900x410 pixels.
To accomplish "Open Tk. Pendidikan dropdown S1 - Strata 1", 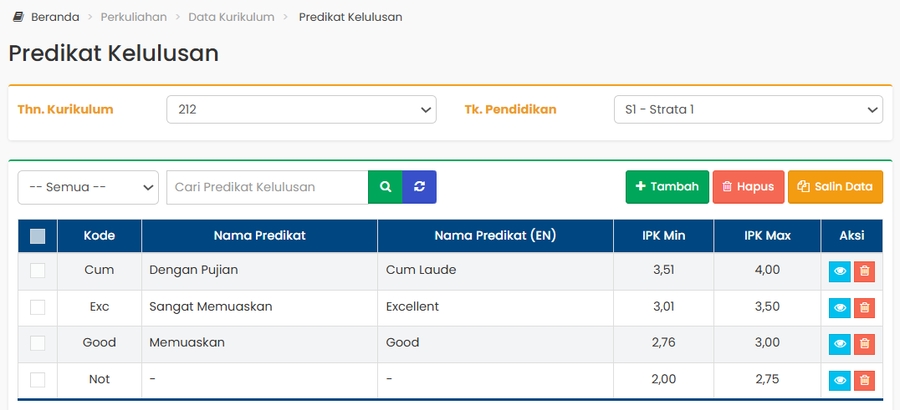I will pyautogui.click(x=747, y=109).
